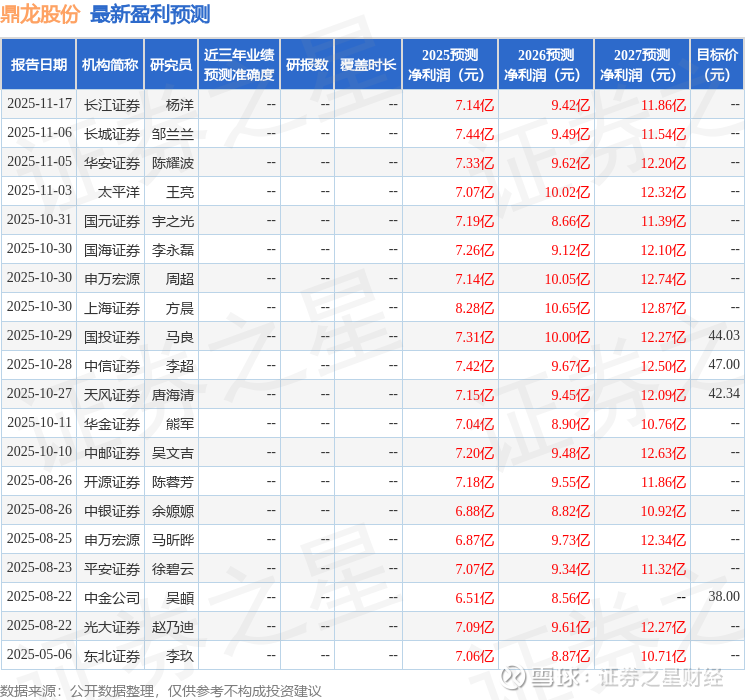Viewport: 745px width, 700px height.
Task: Click the 10.65亿 profit value
Action: click(x=567, y=308)
